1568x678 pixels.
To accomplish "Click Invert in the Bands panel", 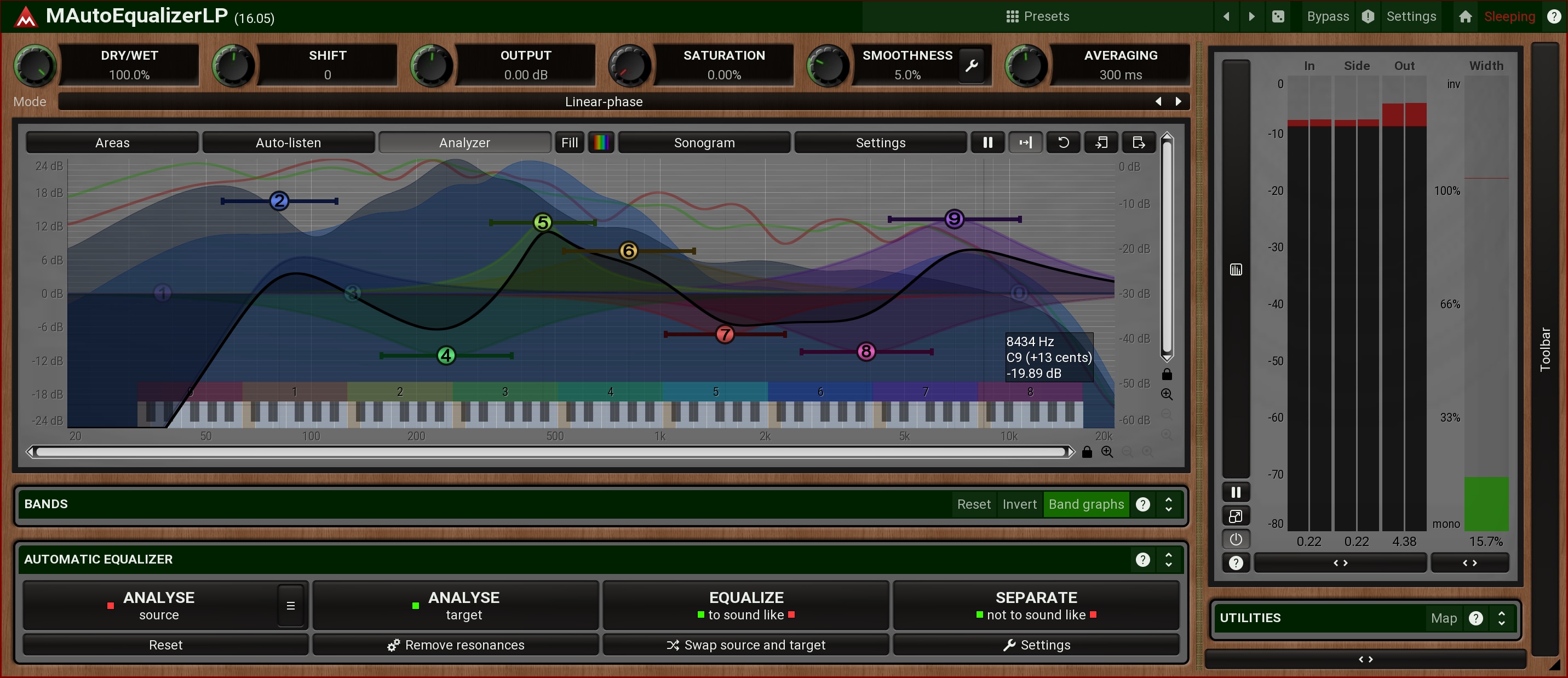I will click(1019, 504).
